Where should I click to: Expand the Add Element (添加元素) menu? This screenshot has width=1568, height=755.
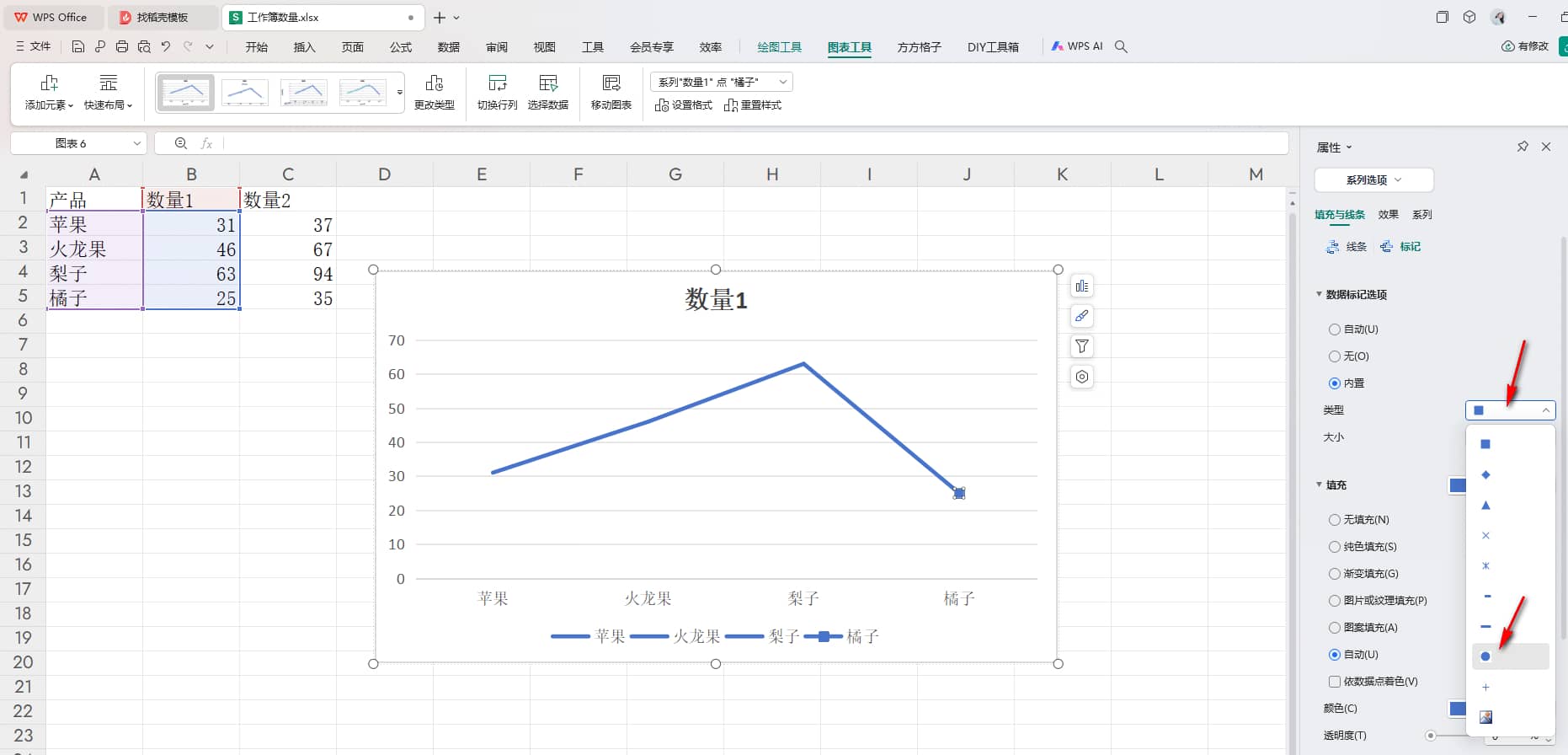click(50, 93)
